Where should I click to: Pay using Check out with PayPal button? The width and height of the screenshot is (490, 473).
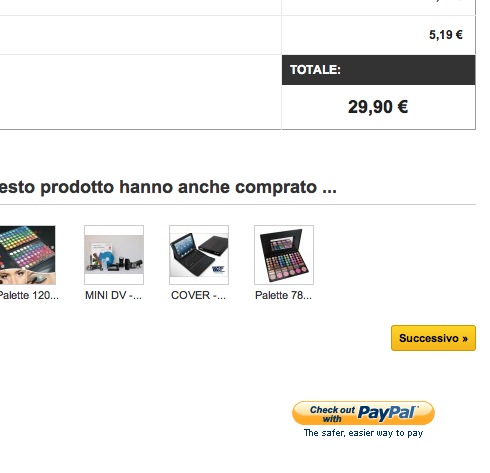(363, 413)
